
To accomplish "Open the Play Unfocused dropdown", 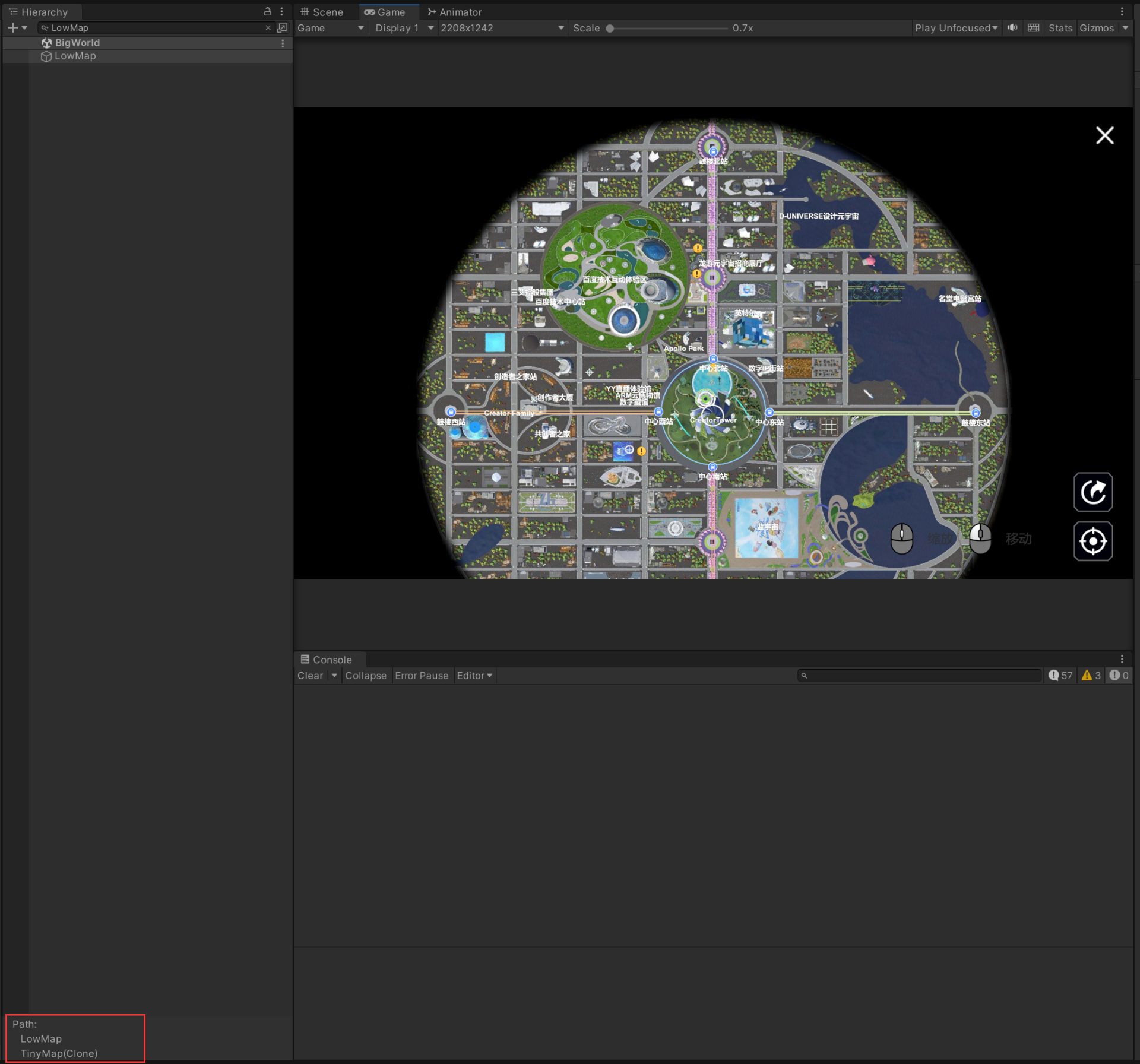I will (x=956, y=28).
